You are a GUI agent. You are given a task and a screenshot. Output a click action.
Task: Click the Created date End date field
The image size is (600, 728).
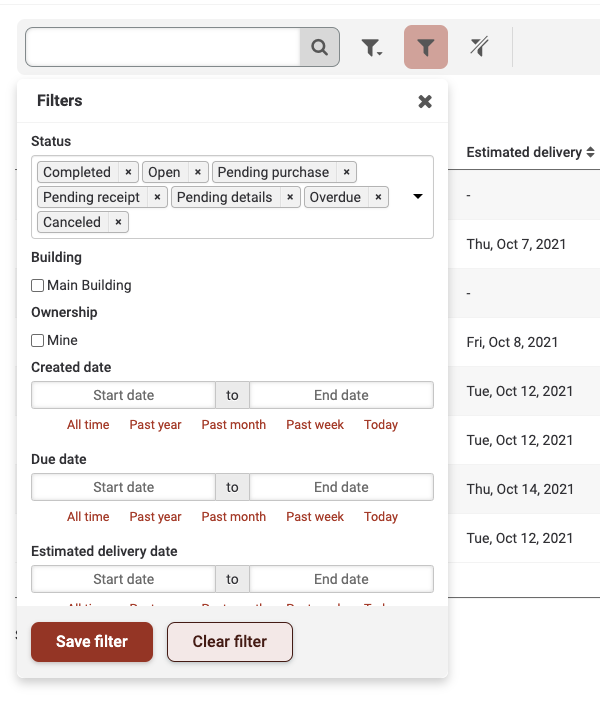[341, 395]
